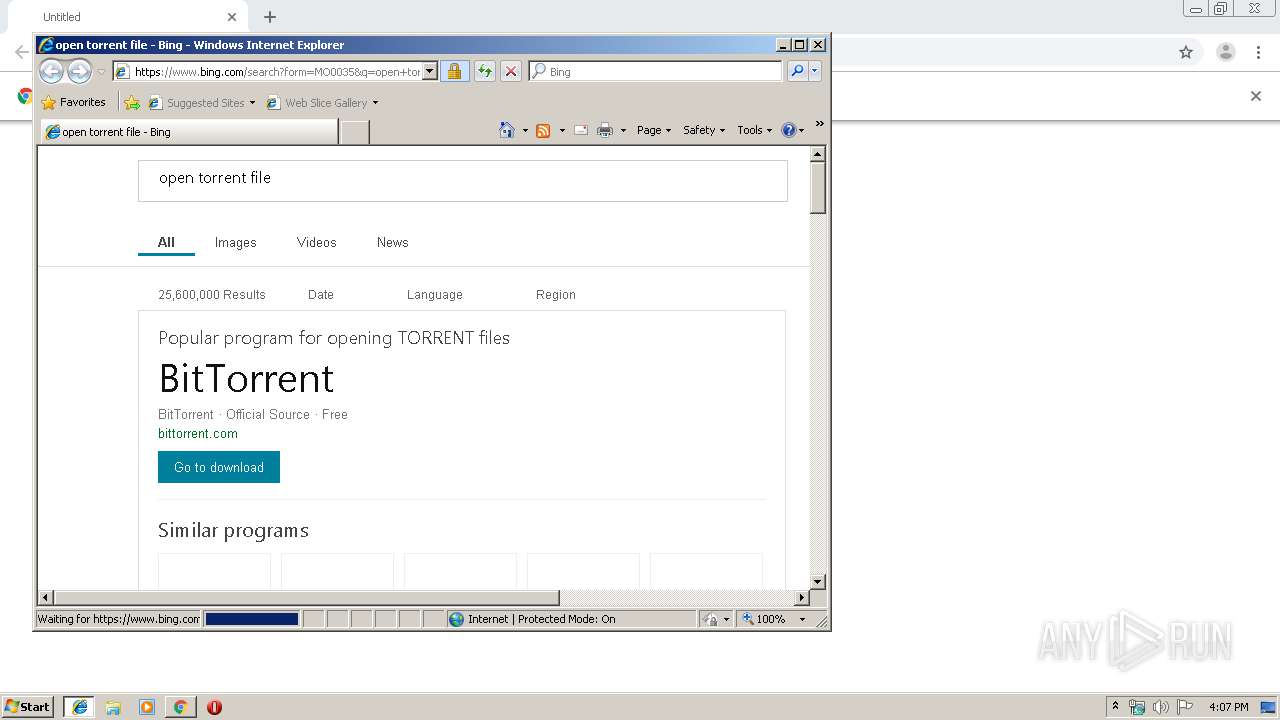Viewport: 1280px width, 720px height.
Task: Expand command bar overflow chevron
Action: click(x=819, y=124)
